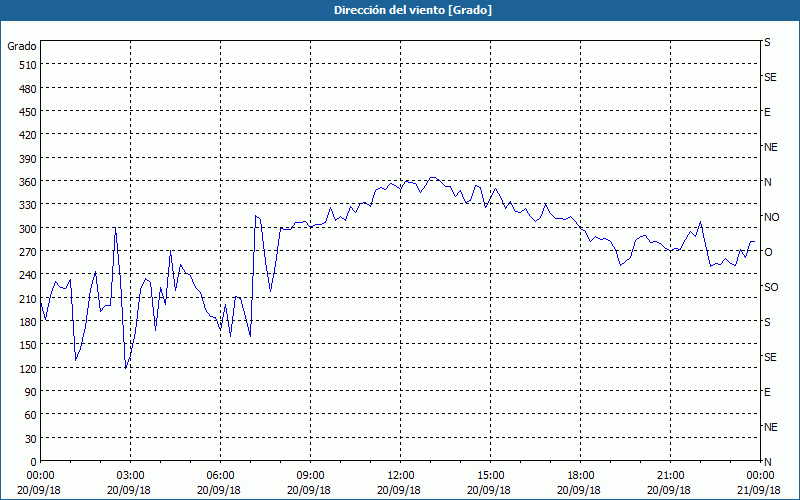800x500 pixels.
Task: Click the 480 y-axis tick label
Action: (28, 89)
